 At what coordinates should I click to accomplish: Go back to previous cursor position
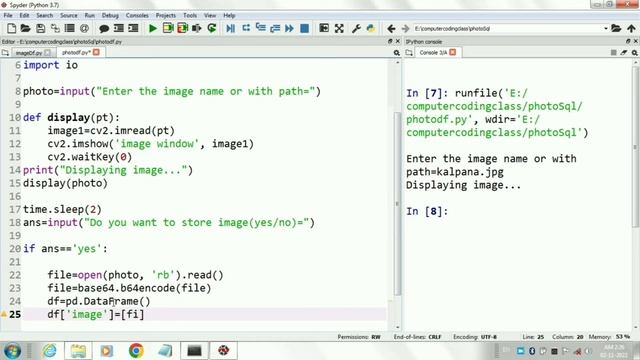pos(391,29)
